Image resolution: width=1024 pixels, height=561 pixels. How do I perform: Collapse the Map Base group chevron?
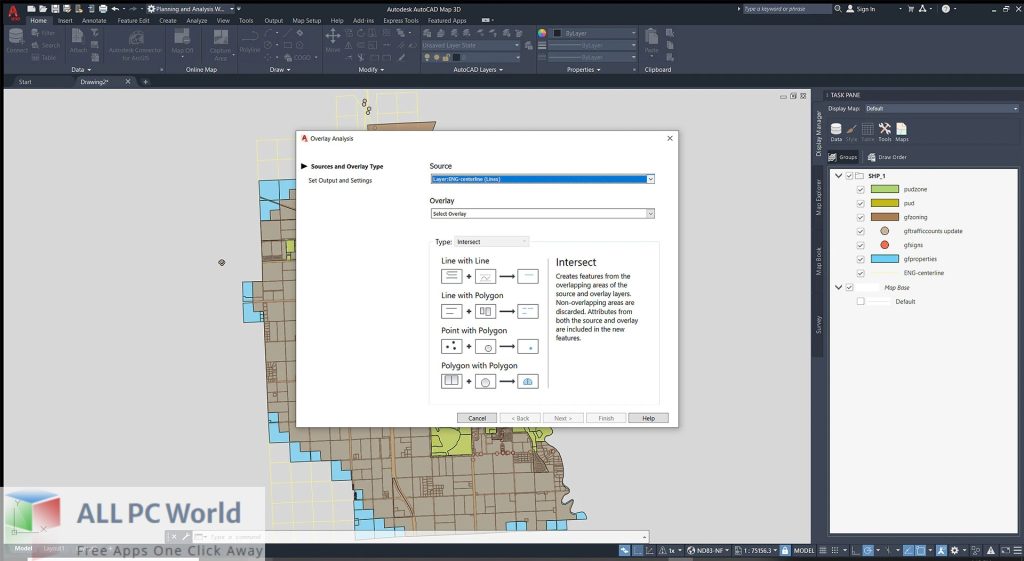839,287
